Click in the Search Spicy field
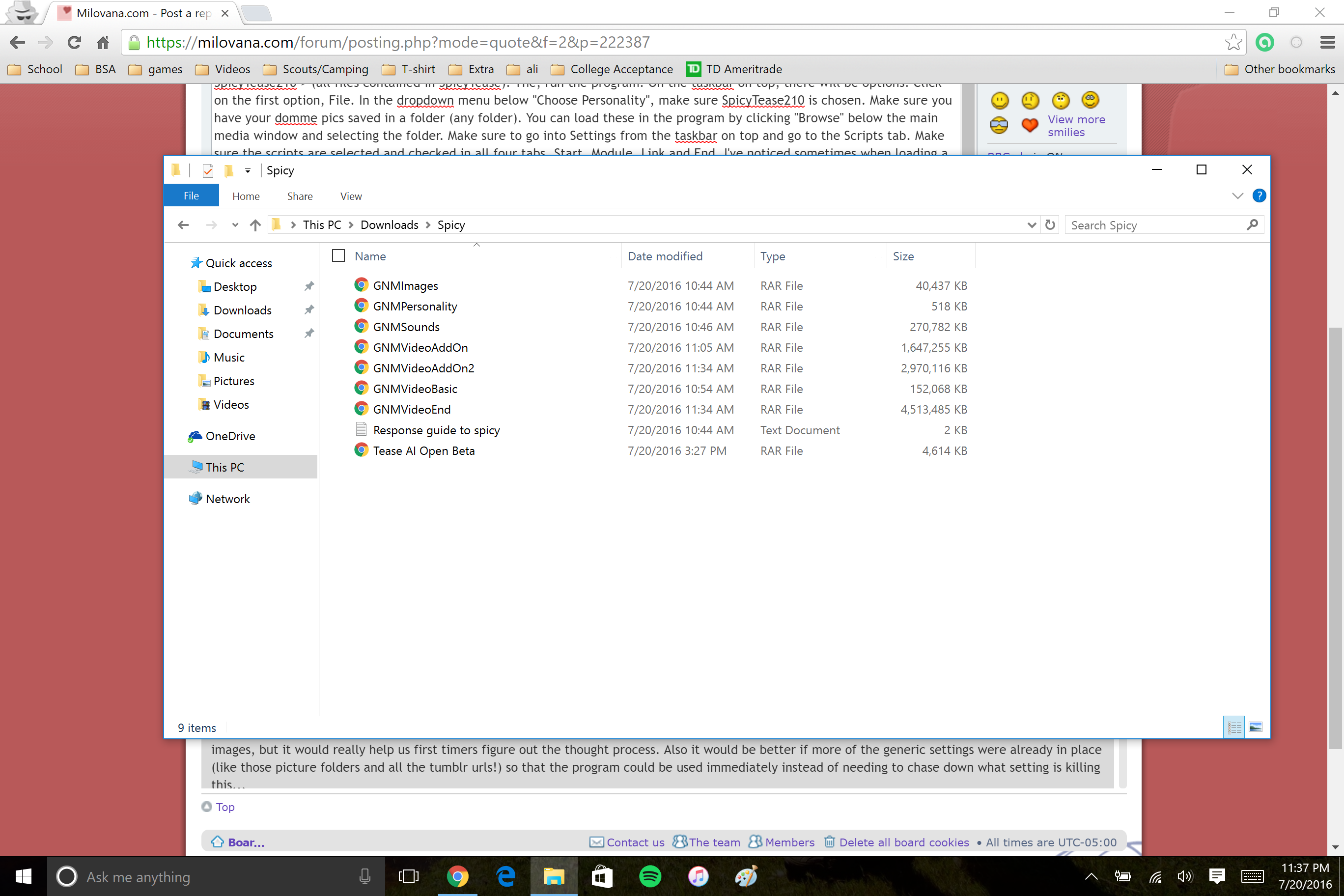 1164,224
